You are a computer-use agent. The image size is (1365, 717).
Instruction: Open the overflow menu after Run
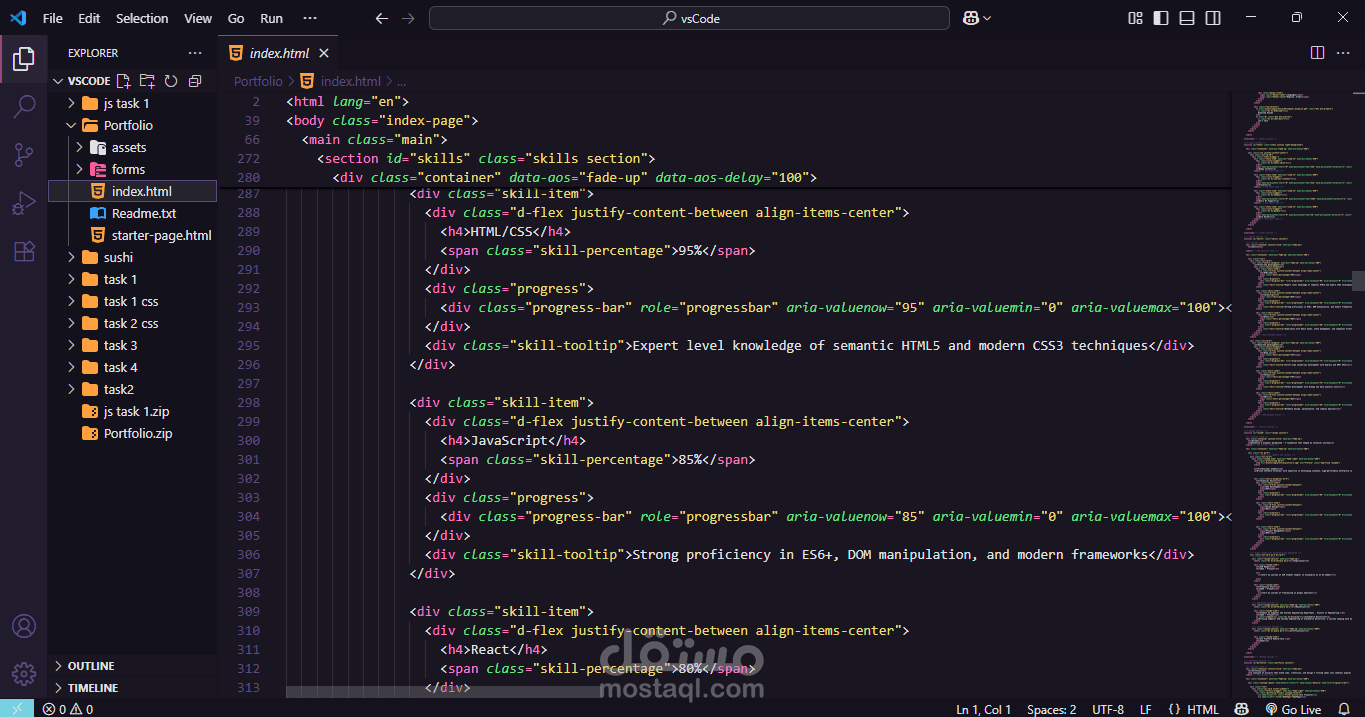(x=310, y=18)
